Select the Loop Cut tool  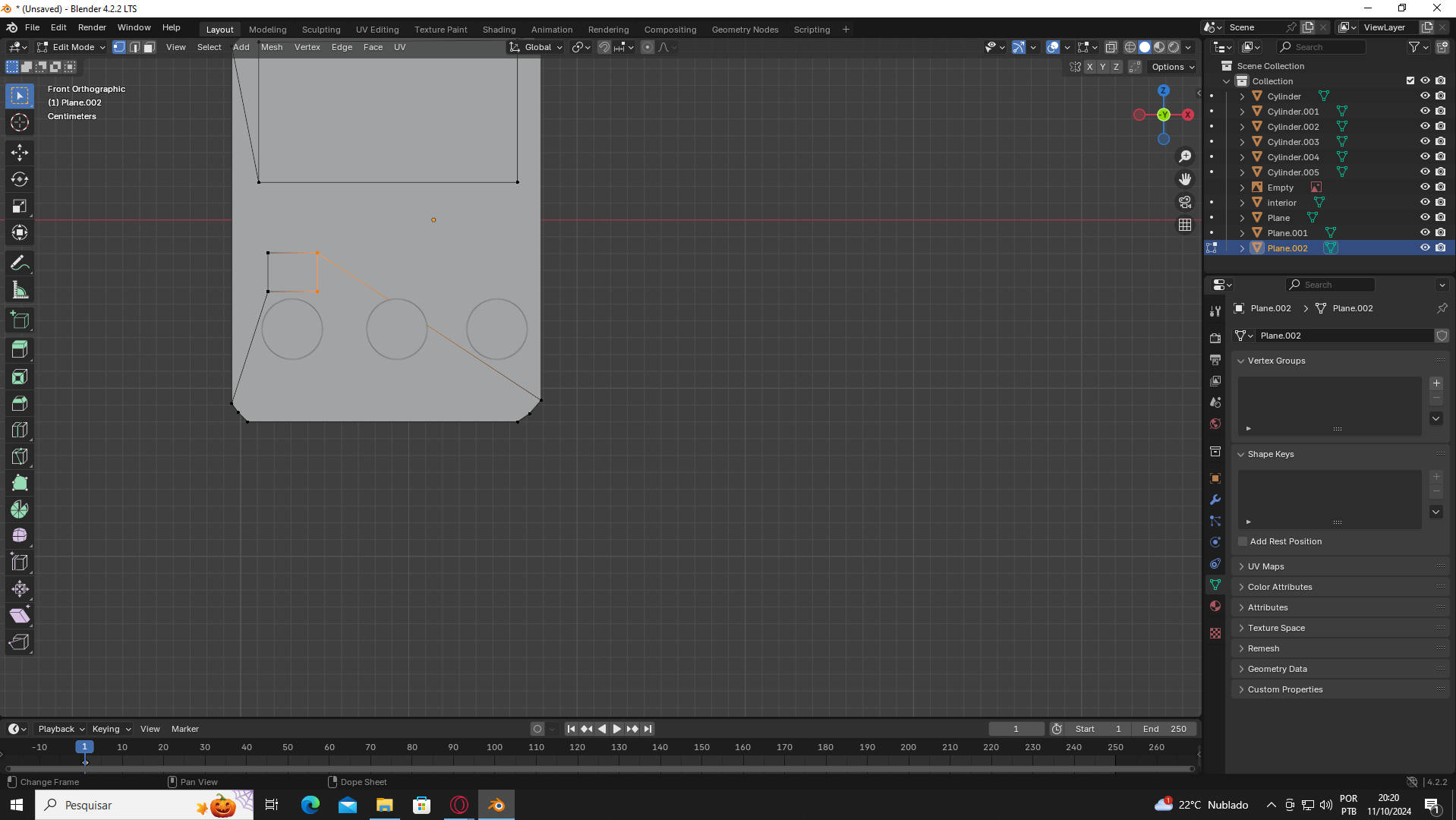[20, 430]
